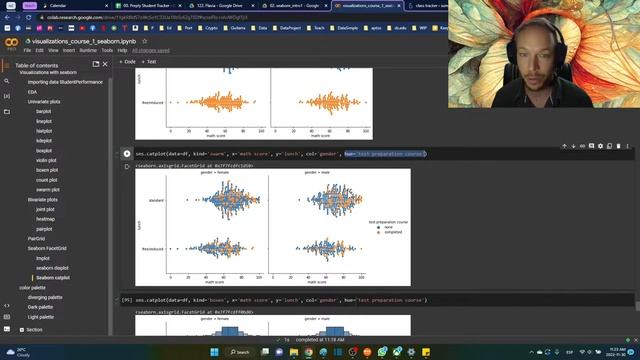Open Sticky Notes from taskbar
Viewport: 640px width, 360px height.
426,352
